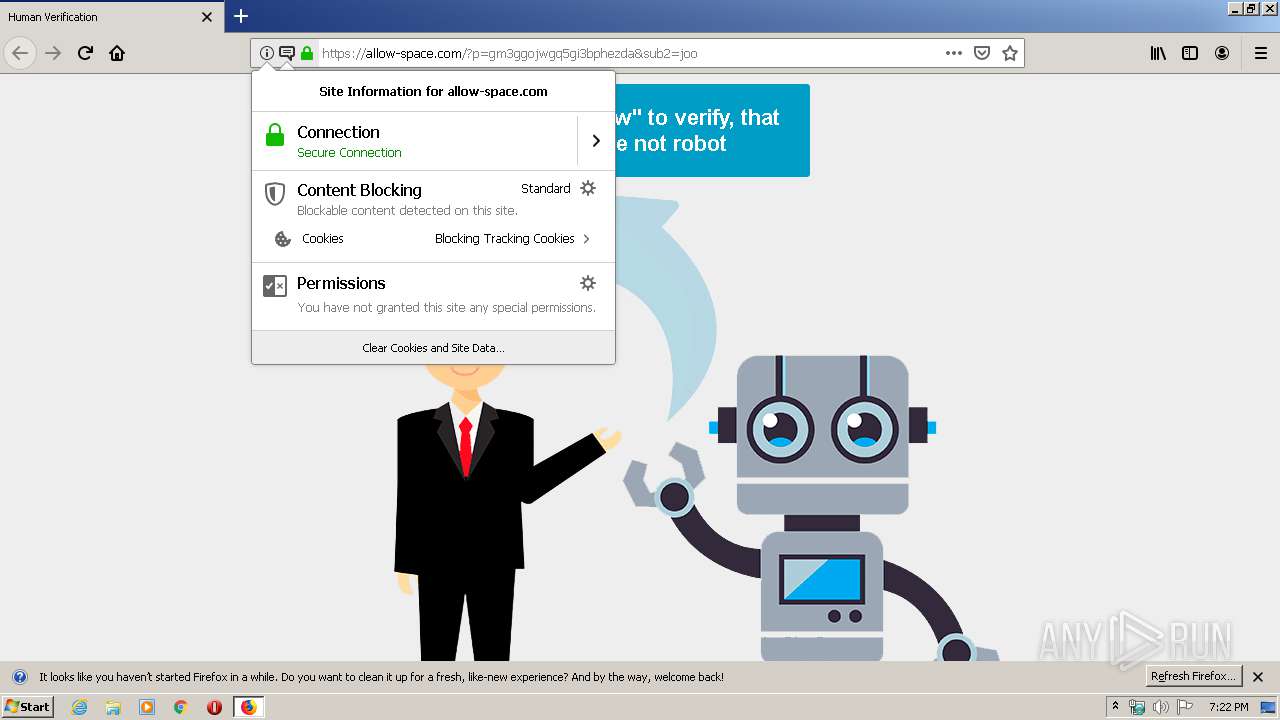Save page to Pocket icon
This screenshot has height=720, width=1280.
(x=982, y=53)
